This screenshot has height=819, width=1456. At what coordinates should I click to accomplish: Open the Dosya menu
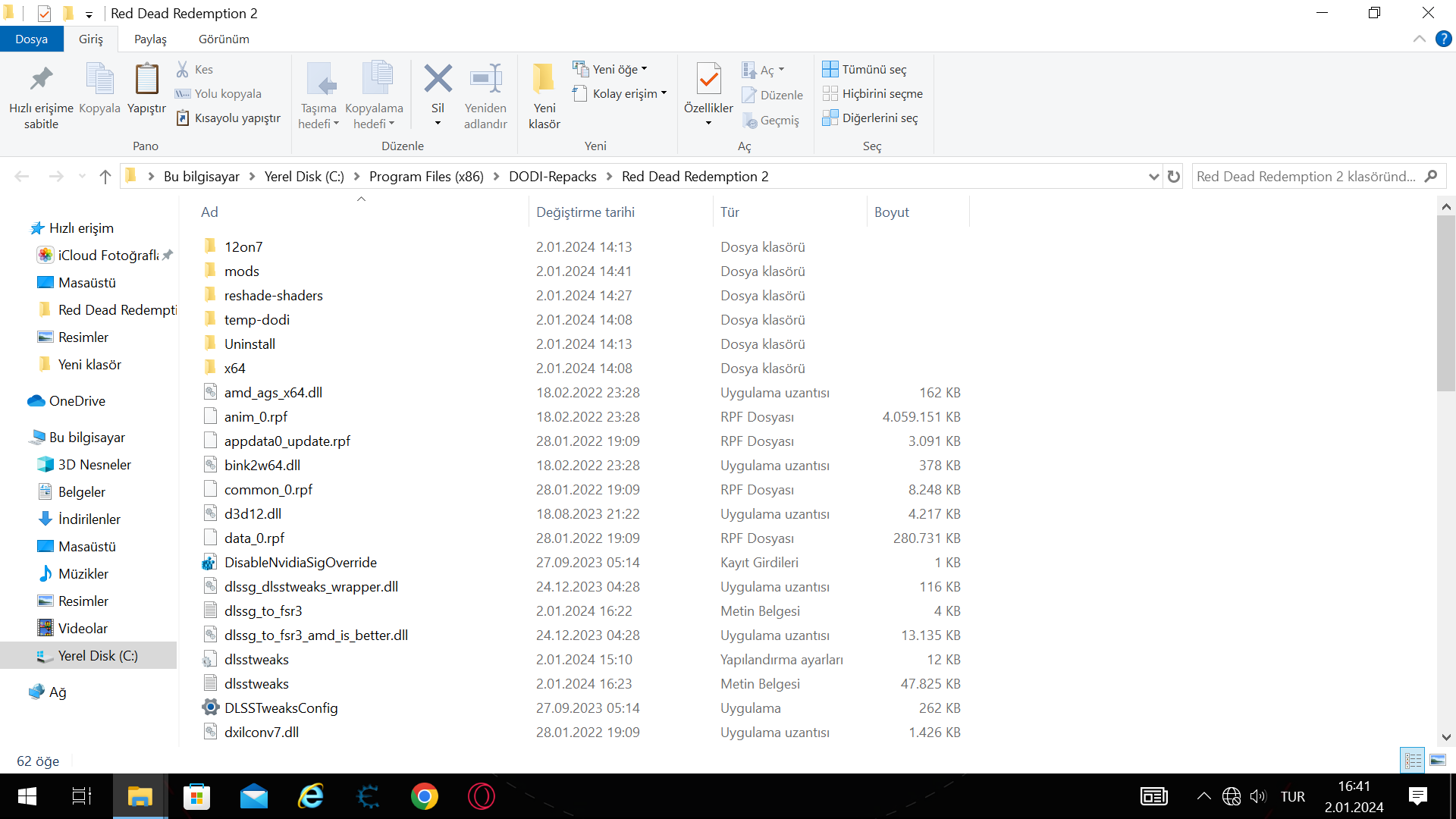31,39
